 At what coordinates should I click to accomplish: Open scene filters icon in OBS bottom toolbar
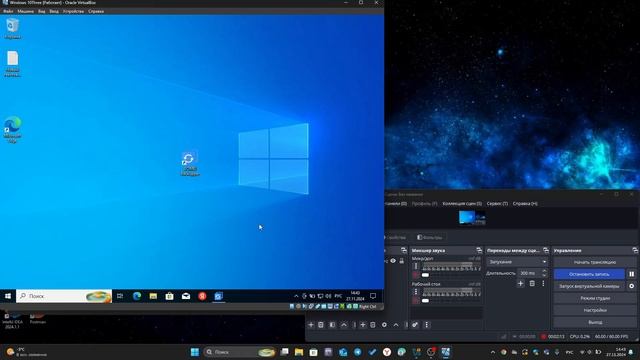pos(332,325)
